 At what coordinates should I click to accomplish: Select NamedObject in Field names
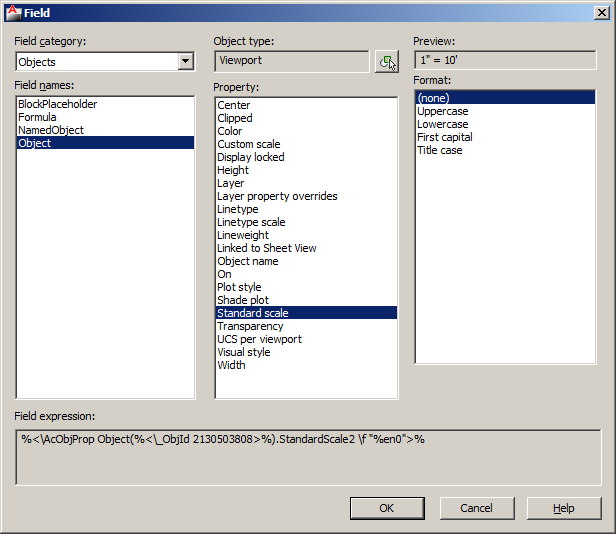point(105,130)
